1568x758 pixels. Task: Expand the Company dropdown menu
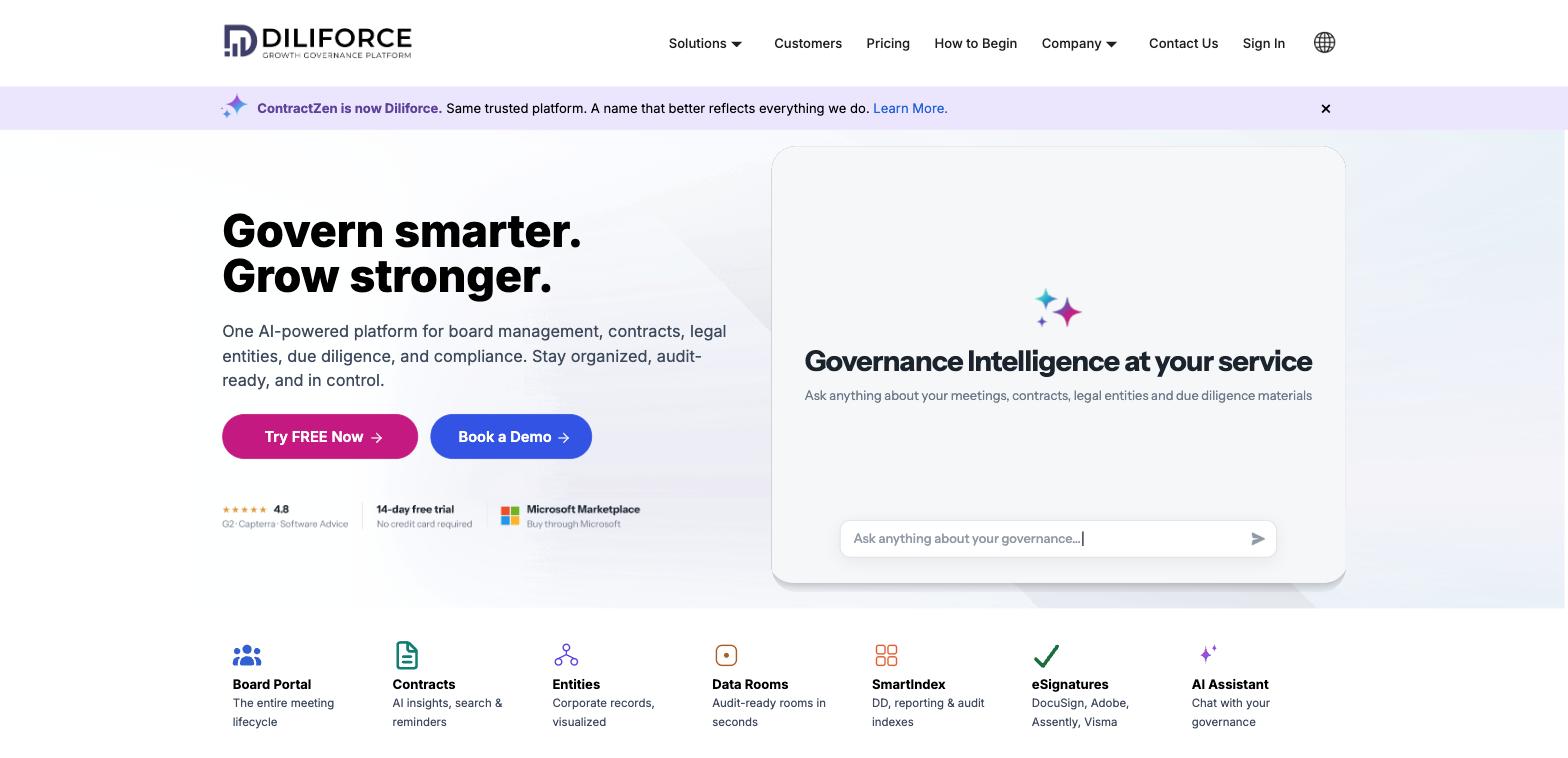(x=1079, y=43)
